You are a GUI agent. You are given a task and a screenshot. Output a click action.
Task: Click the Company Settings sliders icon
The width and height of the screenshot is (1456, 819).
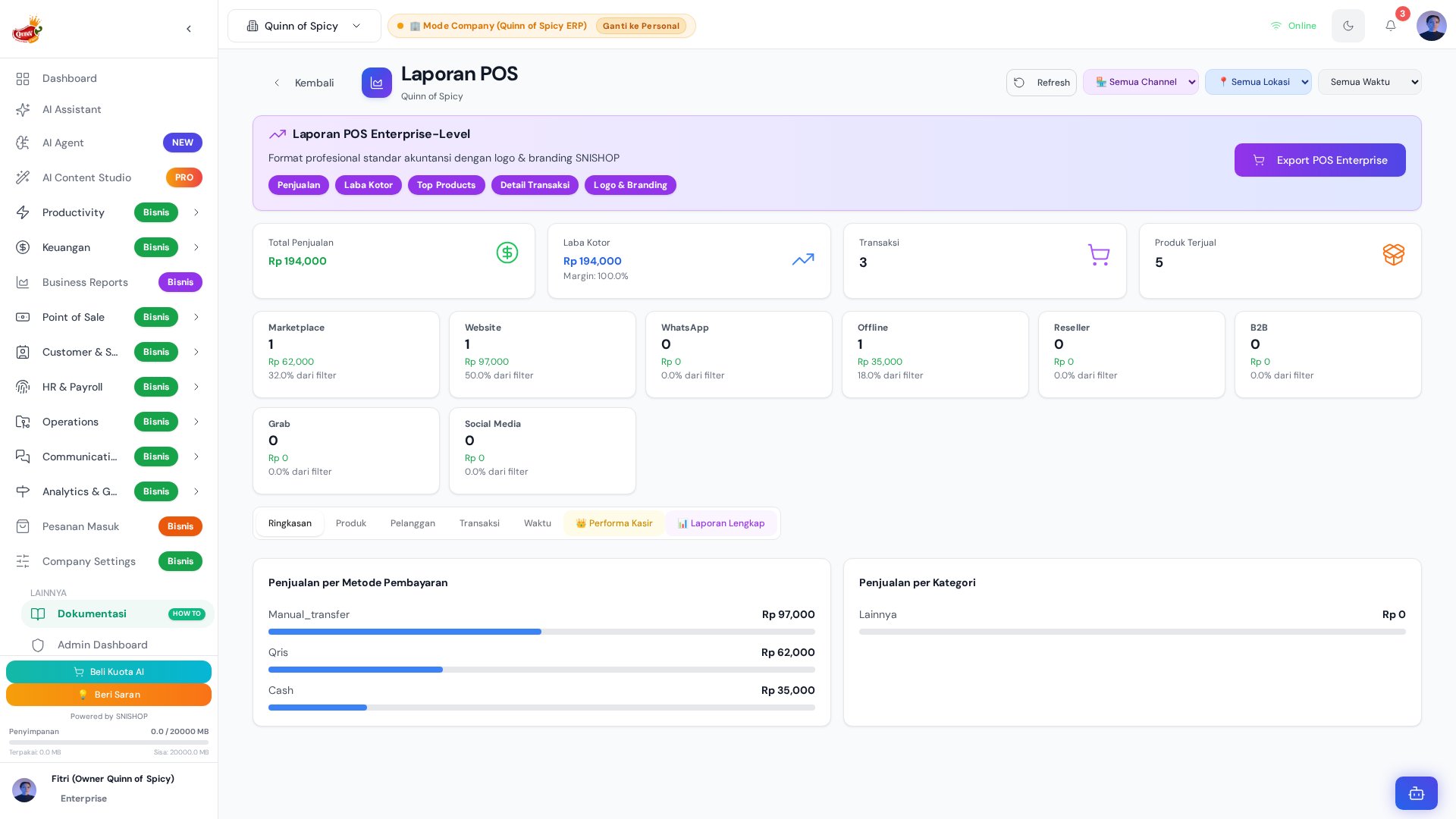(x=23, y=561)
